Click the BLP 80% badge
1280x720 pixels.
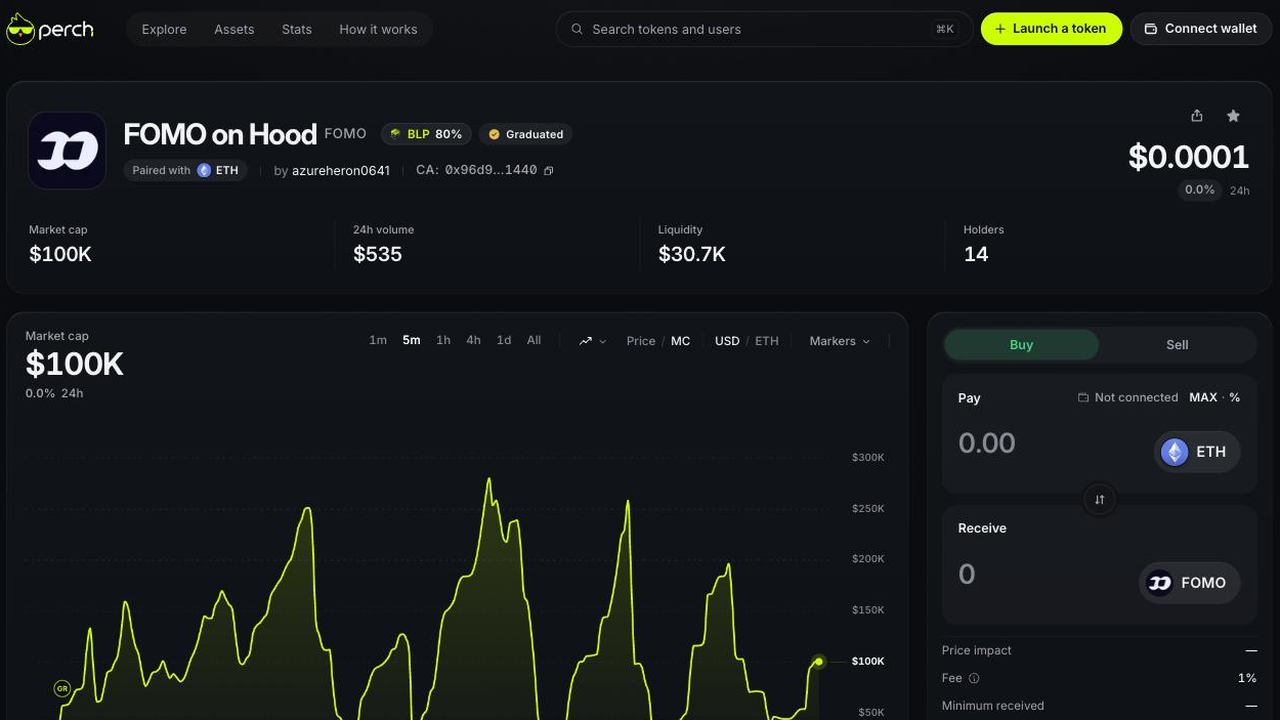pyautogui.click(x=426, y=134)
